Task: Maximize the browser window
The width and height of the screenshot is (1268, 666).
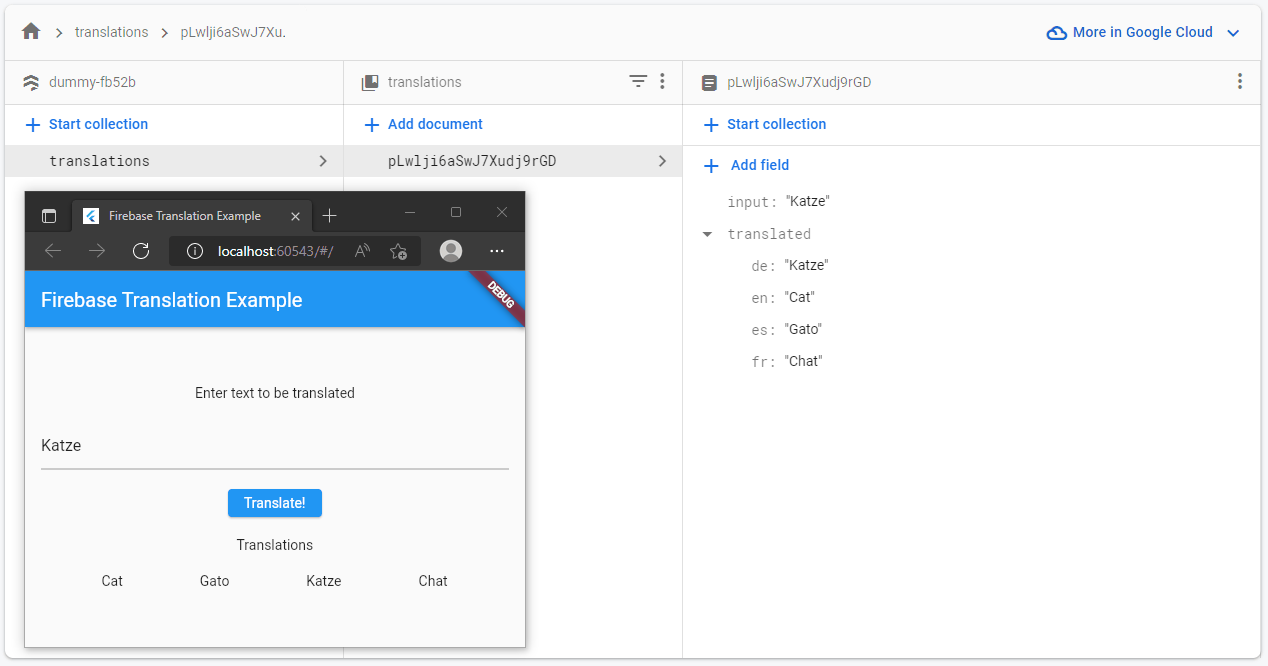Action: click(456, 212)
